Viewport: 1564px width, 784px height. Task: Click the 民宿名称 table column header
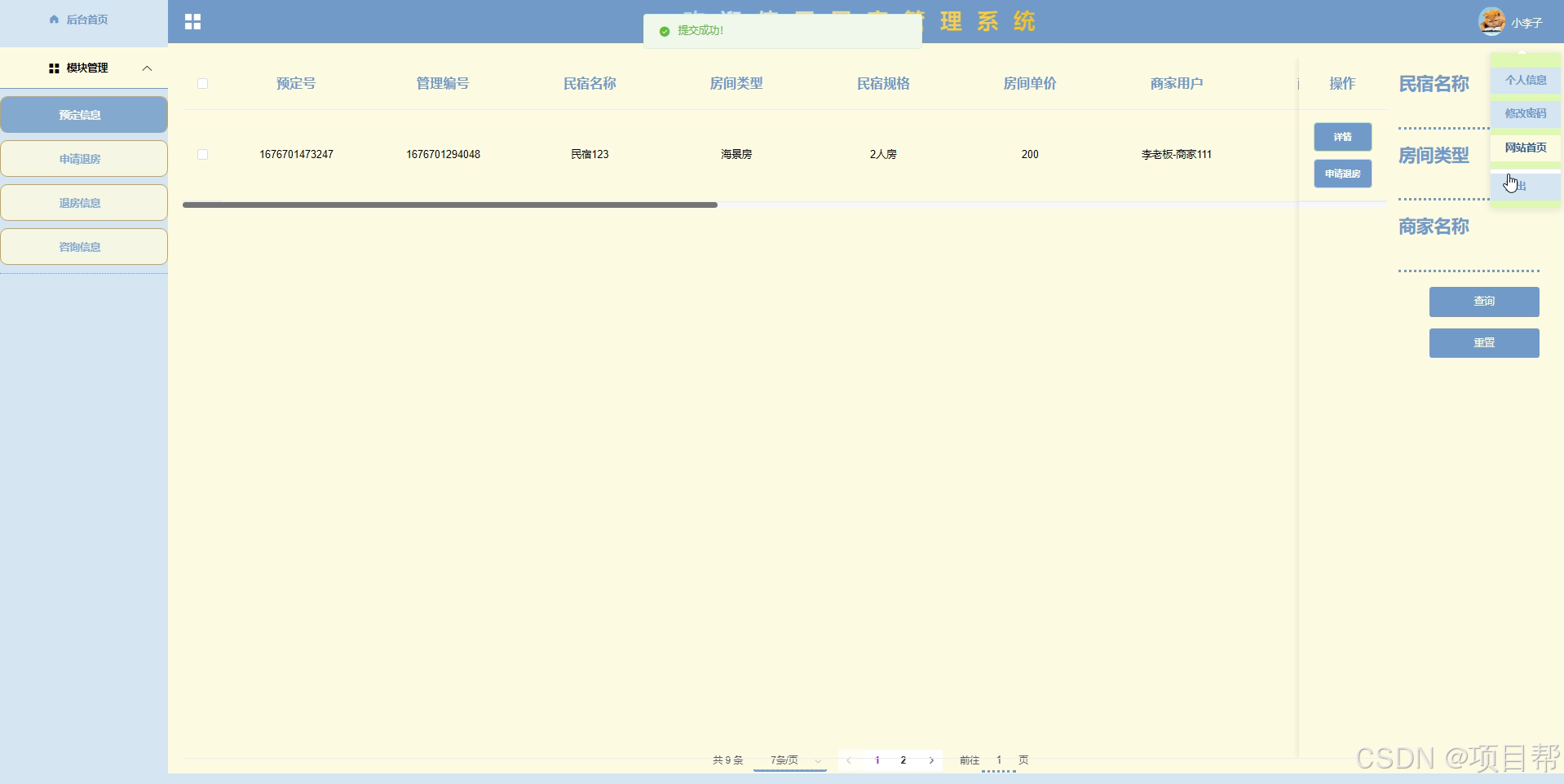coord(590,83)
